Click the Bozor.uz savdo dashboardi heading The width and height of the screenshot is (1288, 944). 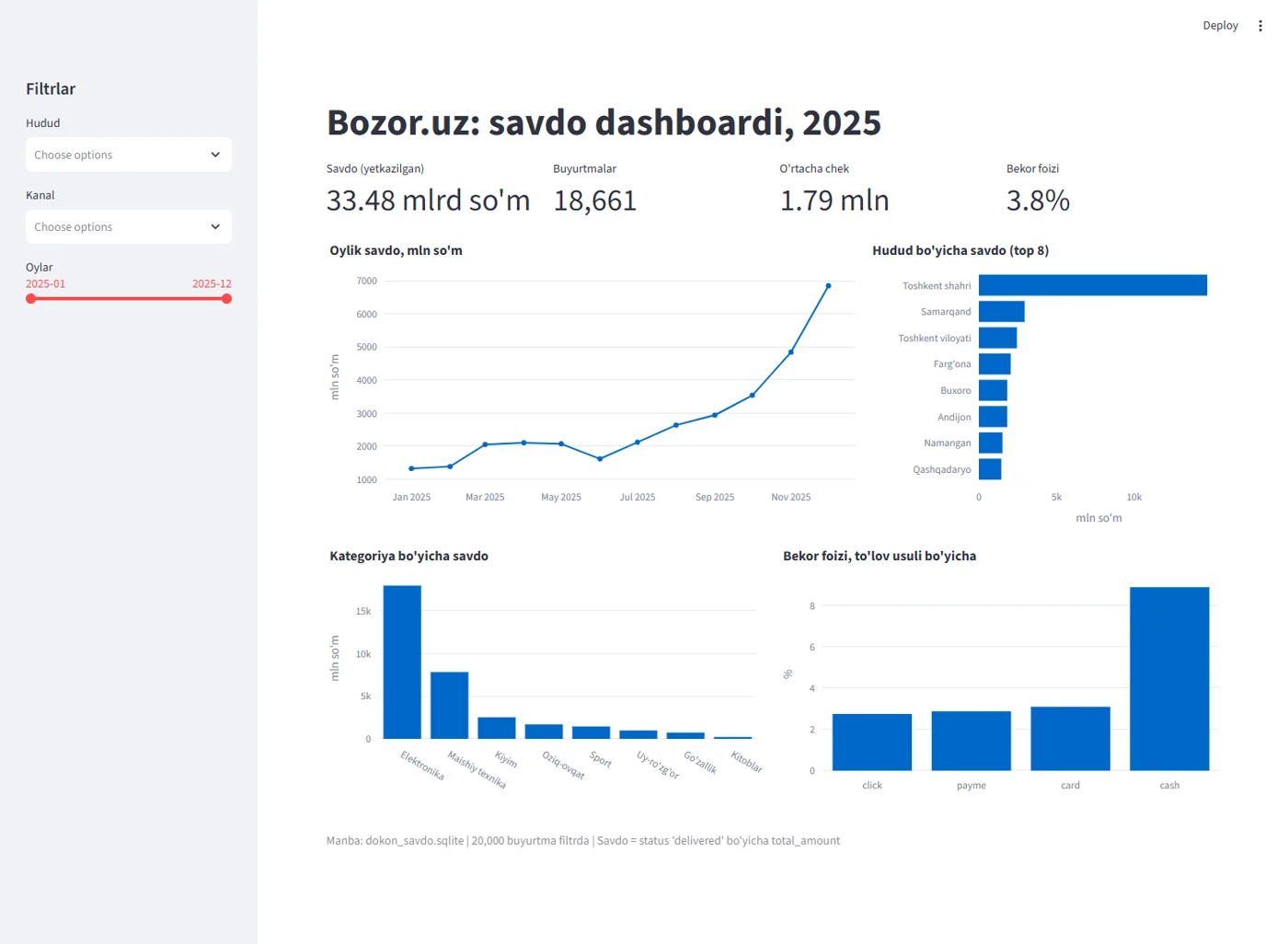[x=604, y=122]
